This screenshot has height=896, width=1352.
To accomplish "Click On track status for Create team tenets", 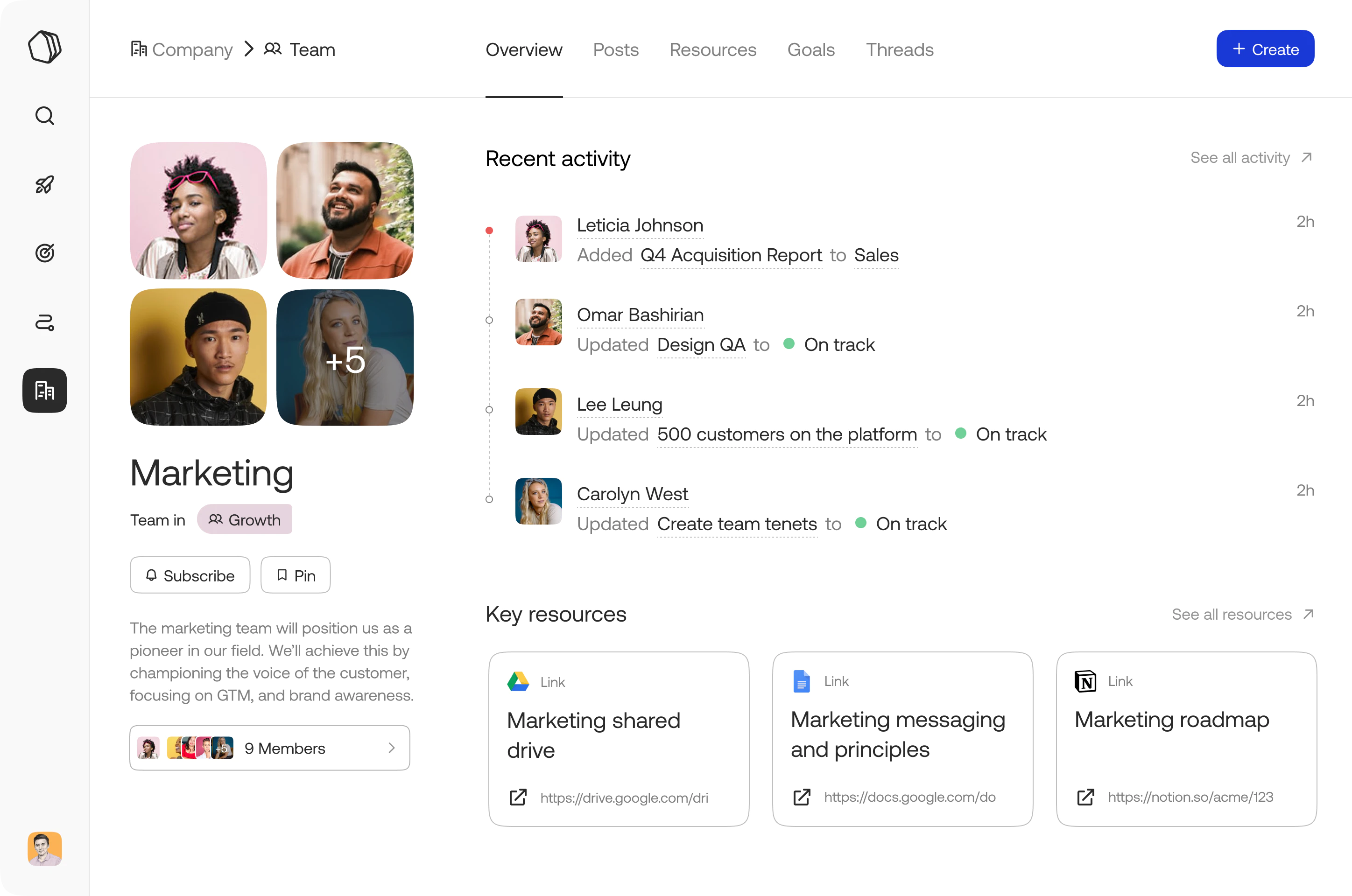I will coord(901,524).
